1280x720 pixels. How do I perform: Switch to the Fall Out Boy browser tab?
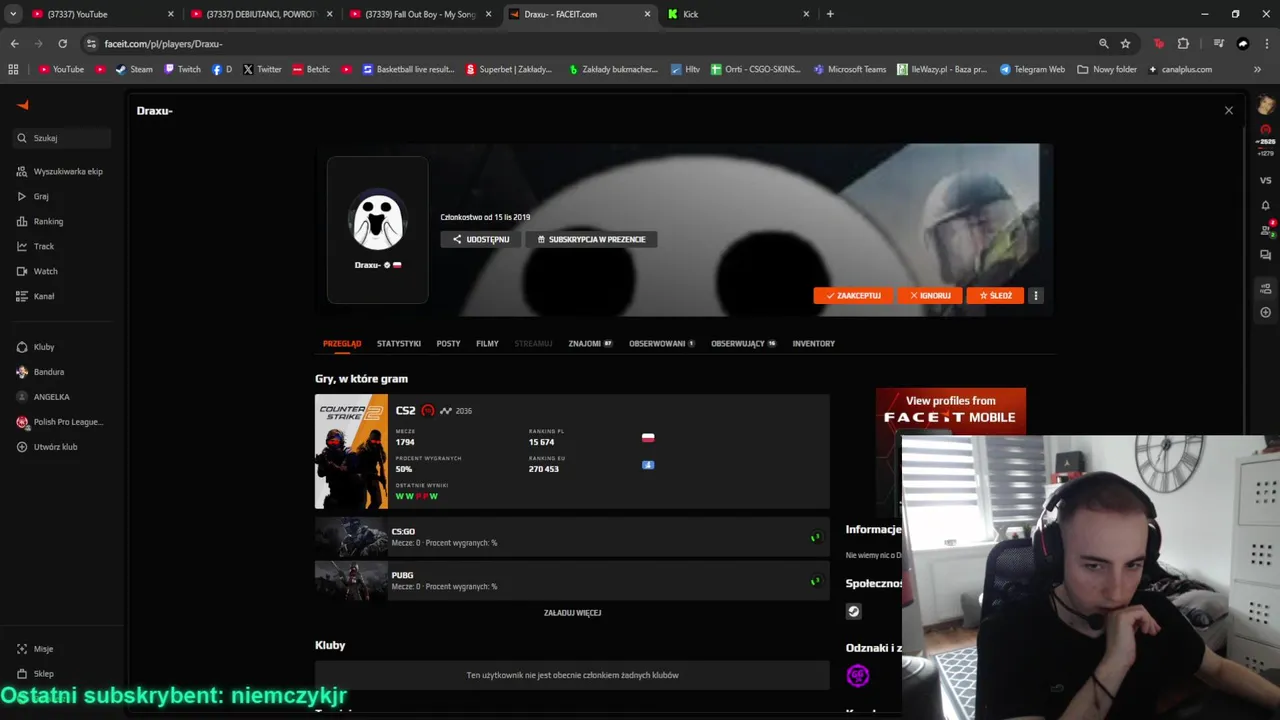point(419,14)
